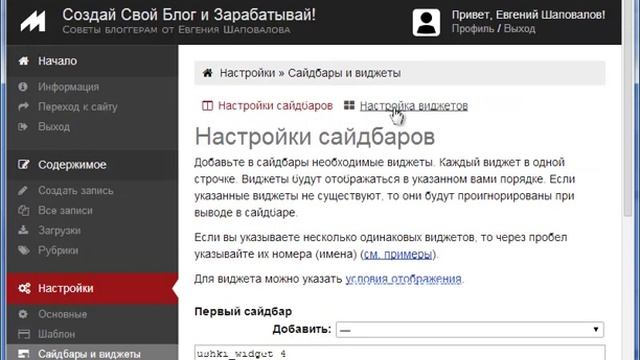Click the pencil icon beside Создать запись
640x360 pixels.
[x=23, y=190]
